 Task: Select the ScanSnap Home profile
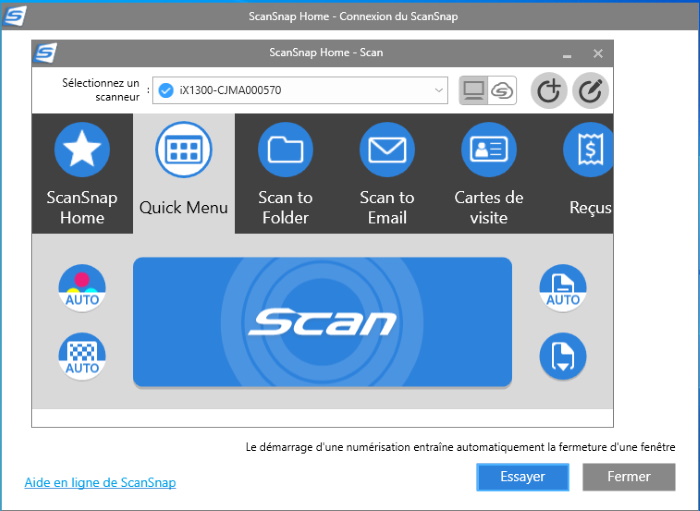pyautogui.click(x=82, y=173)
